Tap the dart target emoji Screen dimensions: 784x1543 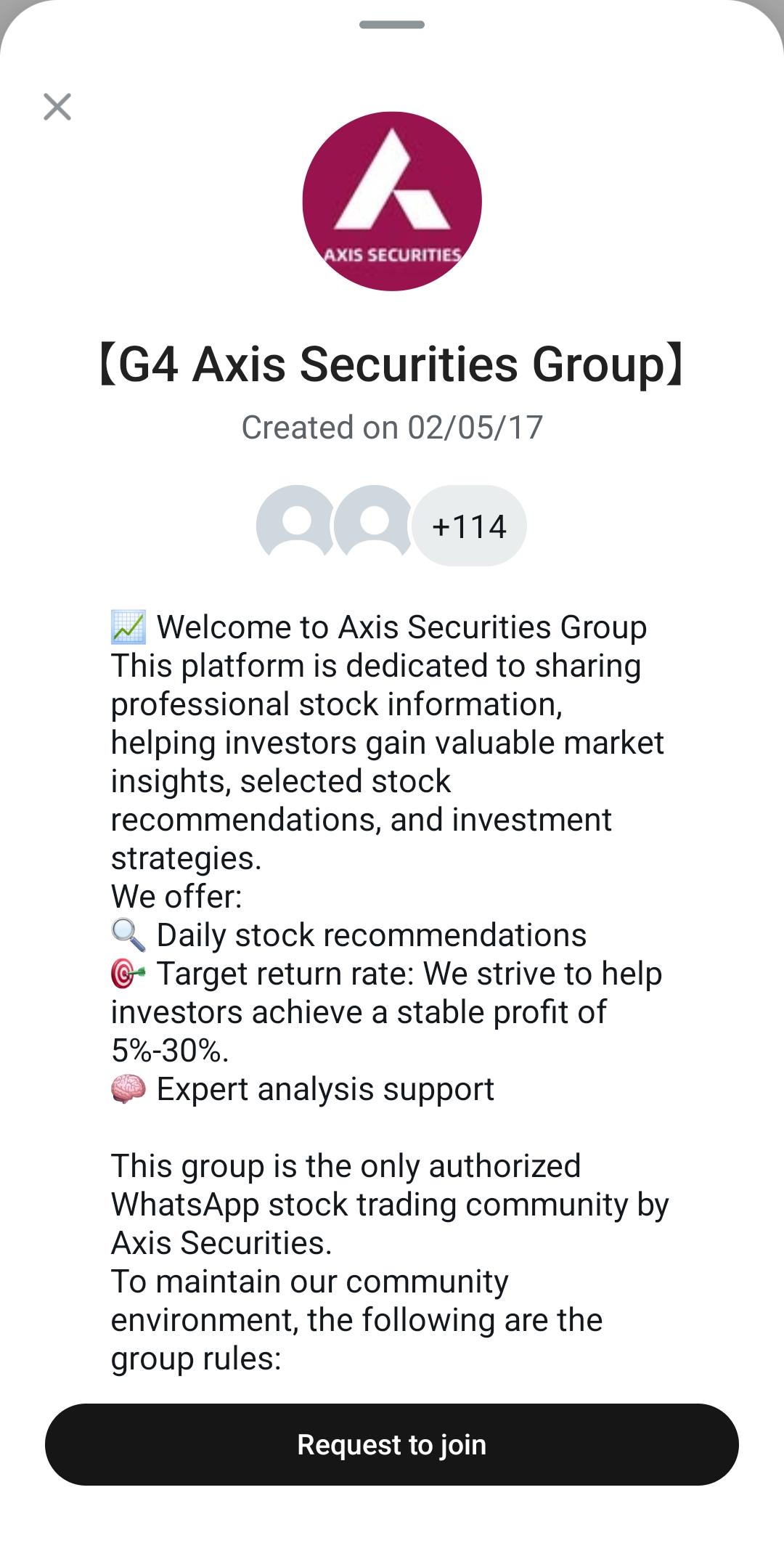click(128, 974)
